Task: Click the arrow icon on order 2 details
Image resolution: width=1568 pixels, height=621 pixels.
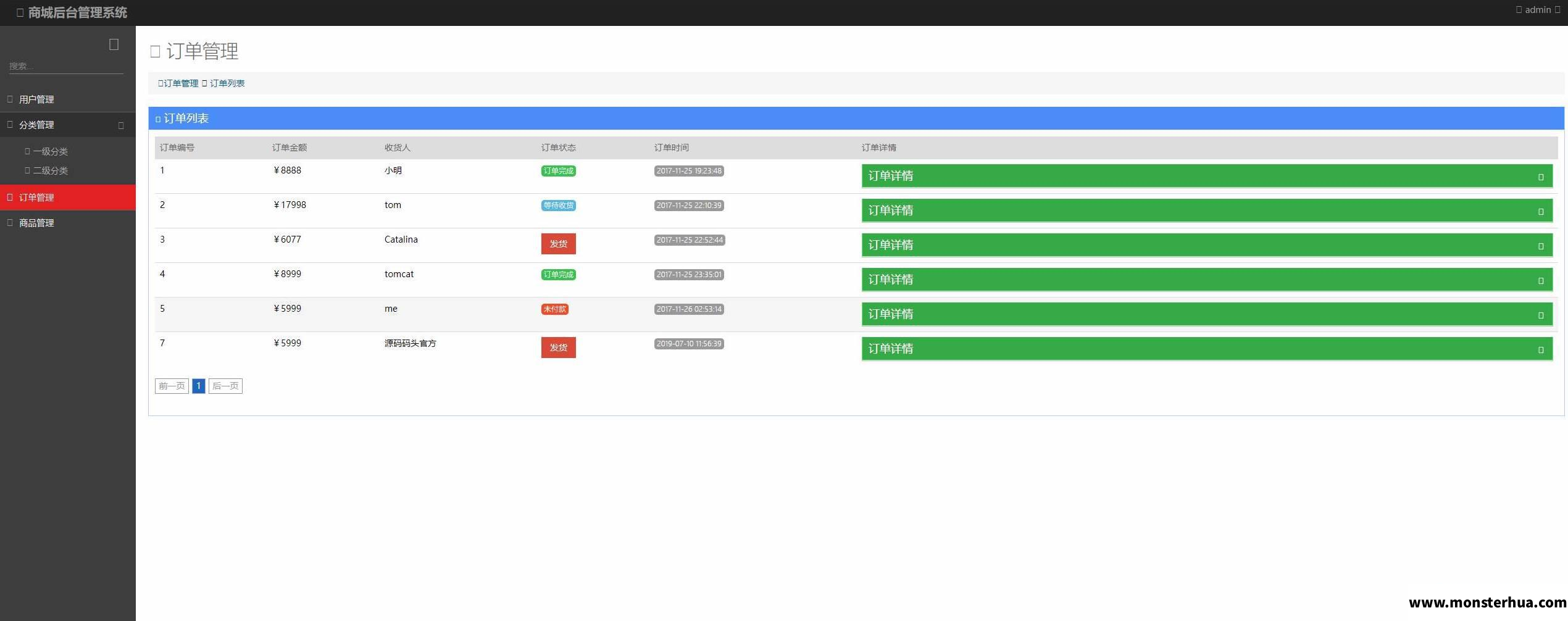Action: 1541,212
